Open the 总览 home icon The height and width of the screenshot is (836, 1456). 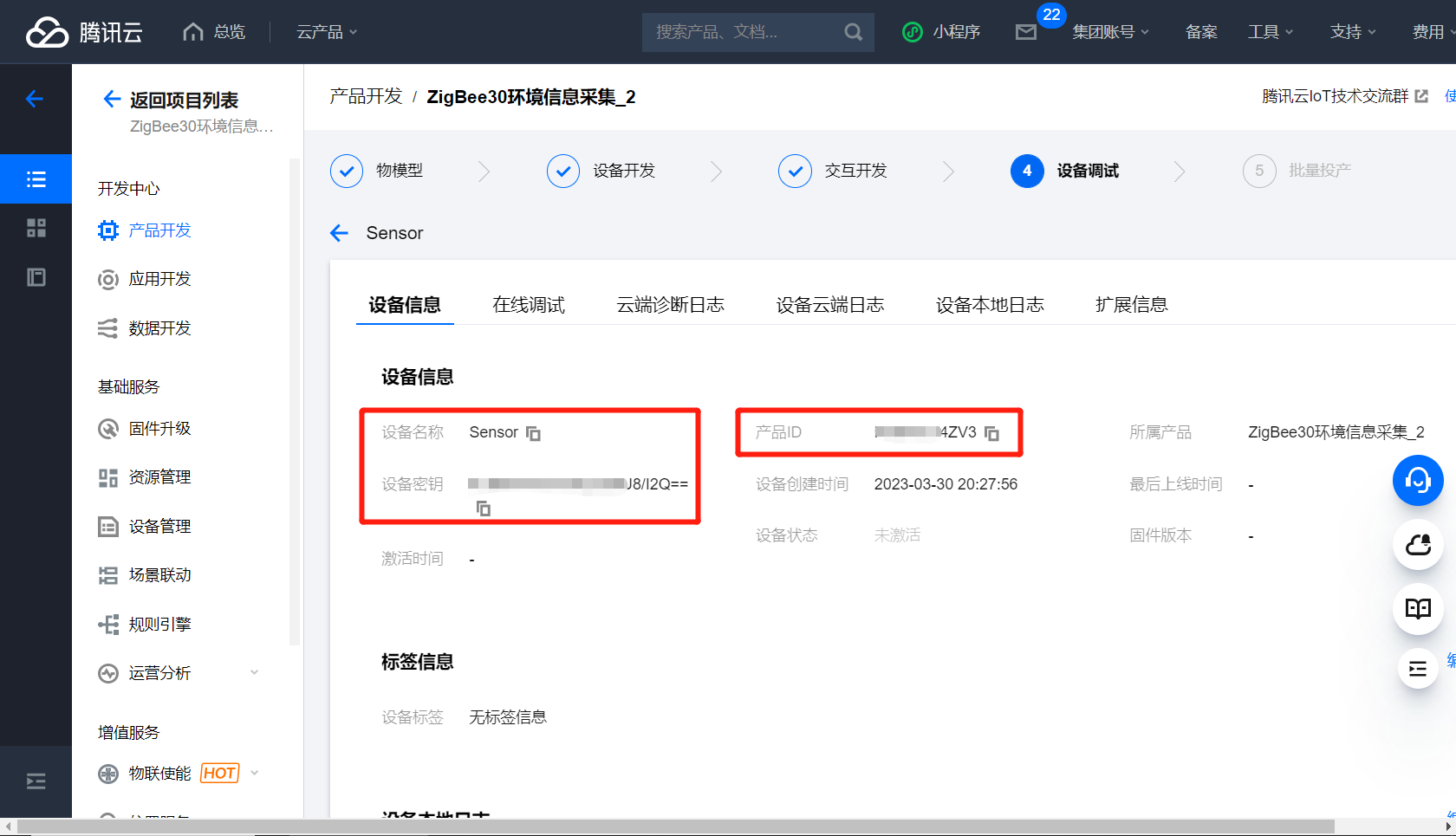click(193, 32)
